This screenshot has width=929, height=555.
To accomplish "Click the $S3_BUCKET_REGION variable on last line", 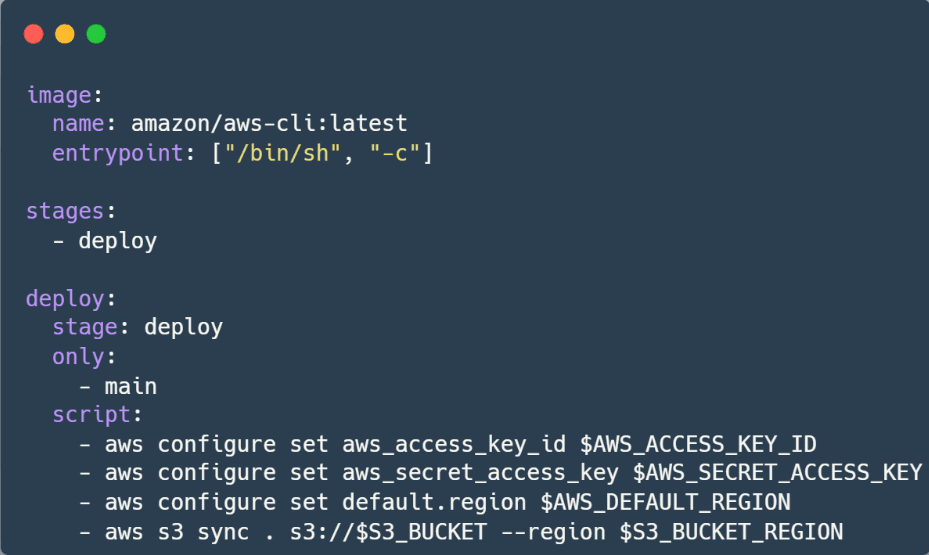I will [x=731, y=532].
